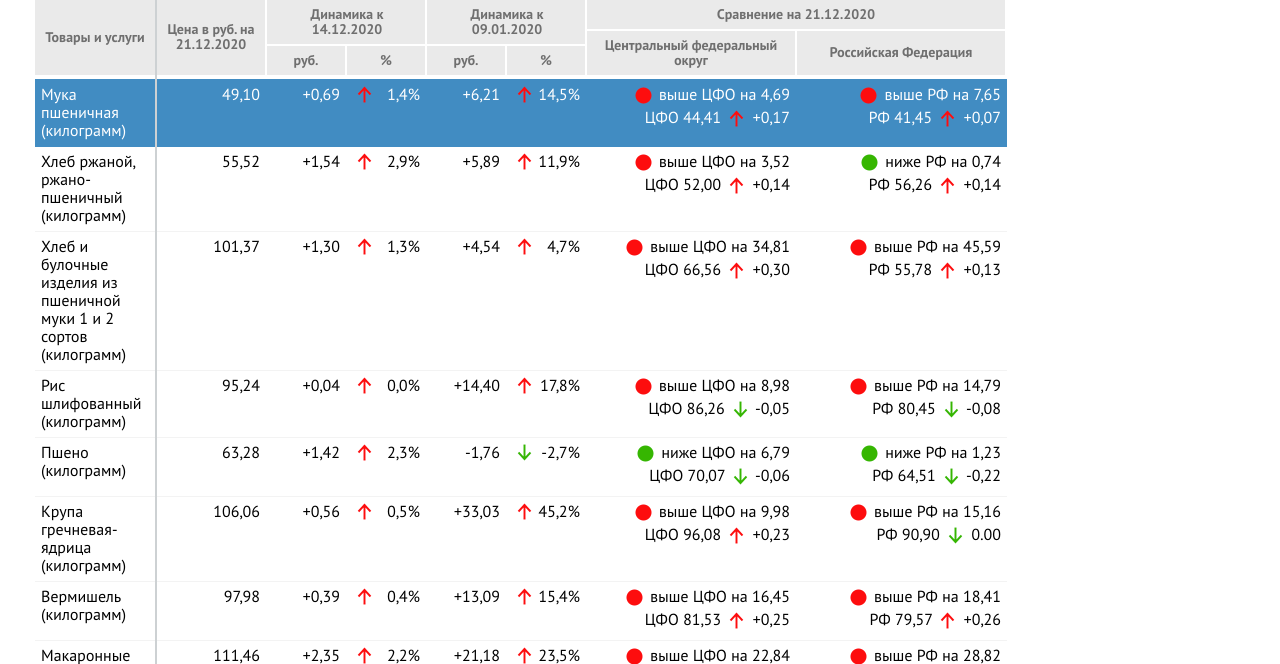Click the red circle before 'выше ЦФО на 4,69'

(x=643, y=95)
